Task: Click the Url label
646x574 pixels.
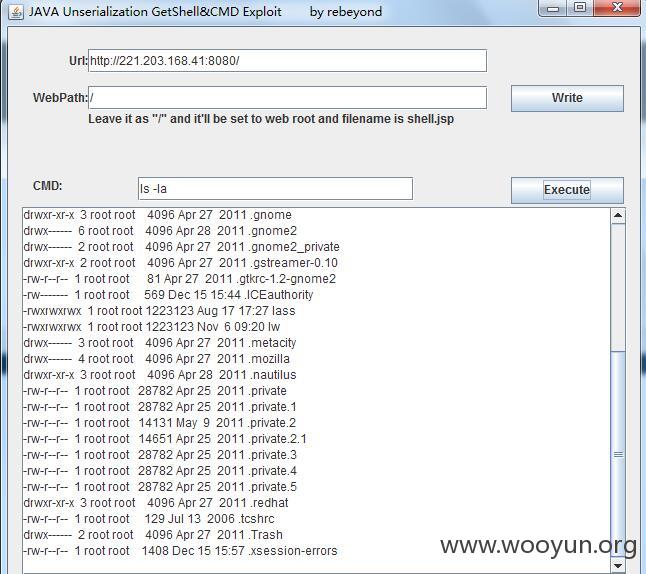Action: pos(78,61)
